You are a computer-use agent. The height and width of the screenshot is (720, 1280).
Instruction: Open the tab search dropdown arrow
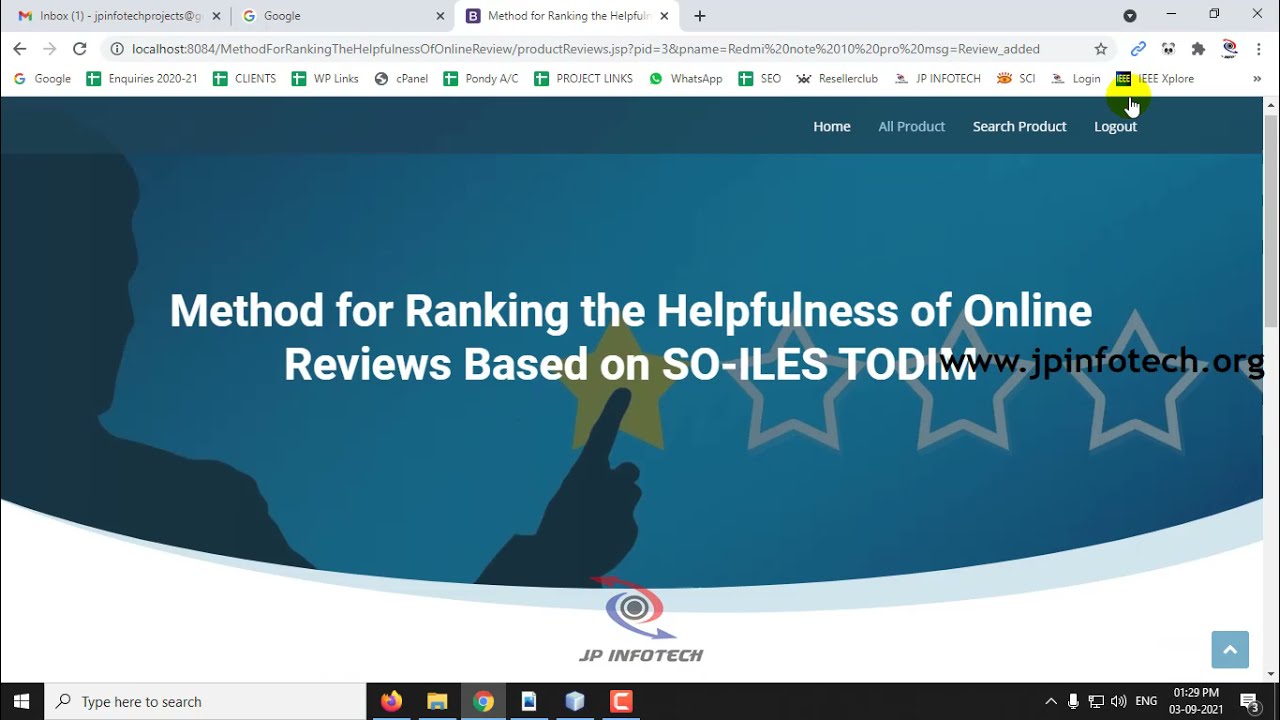1130,16
